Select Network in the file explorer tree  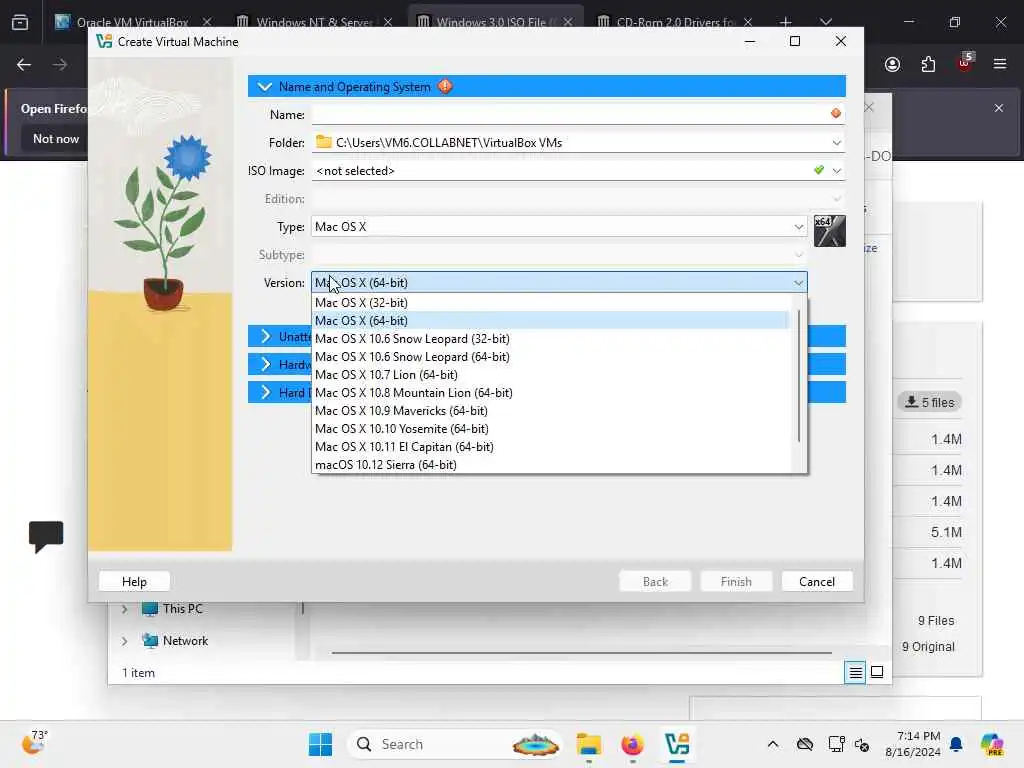[185, 641]
